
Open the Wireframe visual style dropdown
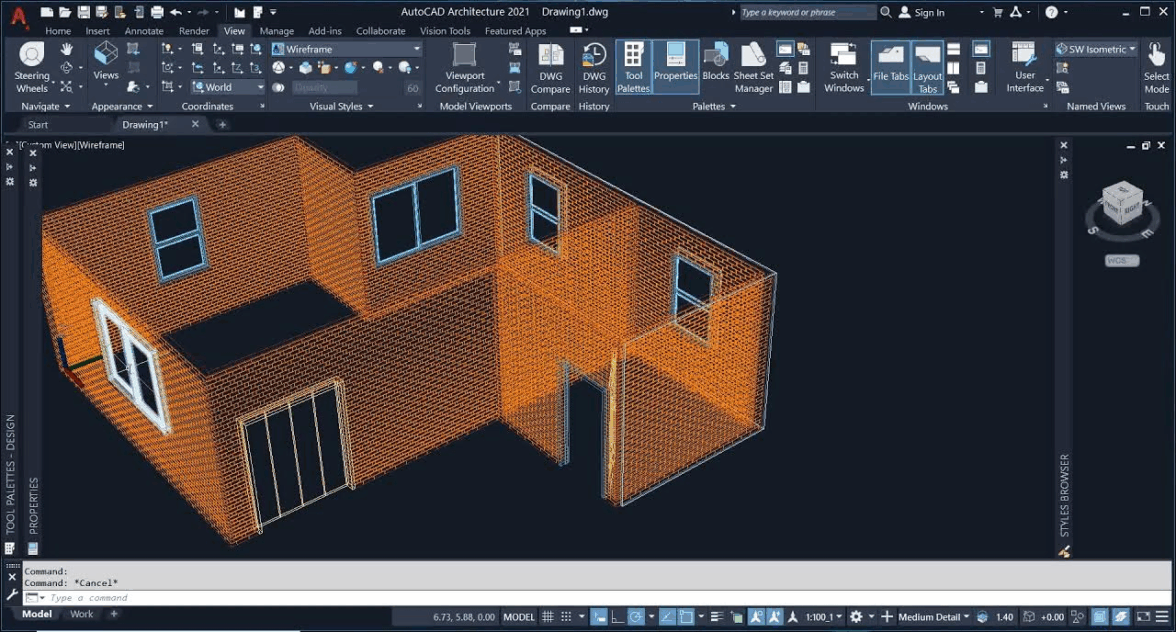(347, 49)
